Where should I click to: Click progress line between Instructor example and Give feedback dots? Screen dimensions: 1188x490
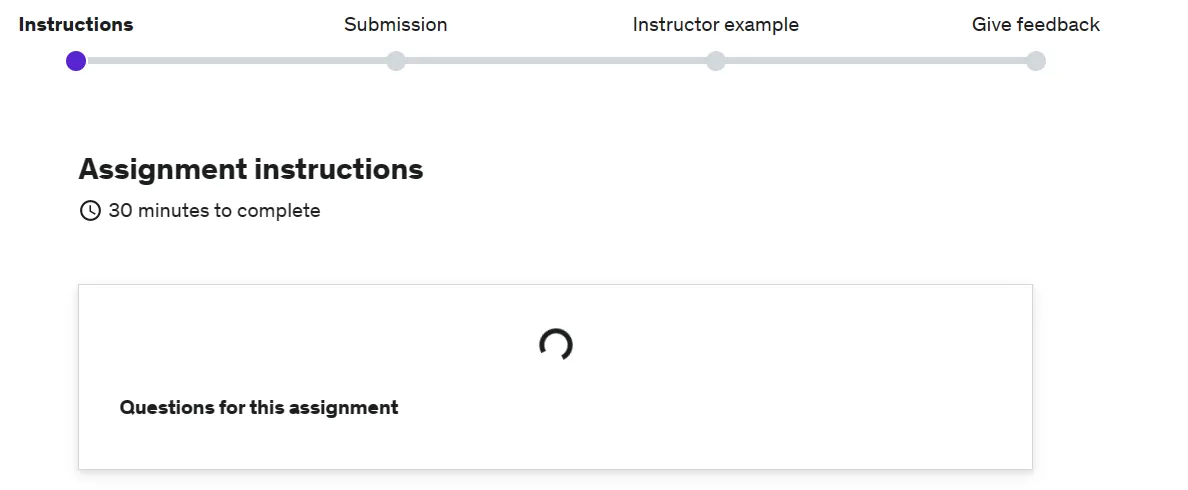tap(876, 61)
